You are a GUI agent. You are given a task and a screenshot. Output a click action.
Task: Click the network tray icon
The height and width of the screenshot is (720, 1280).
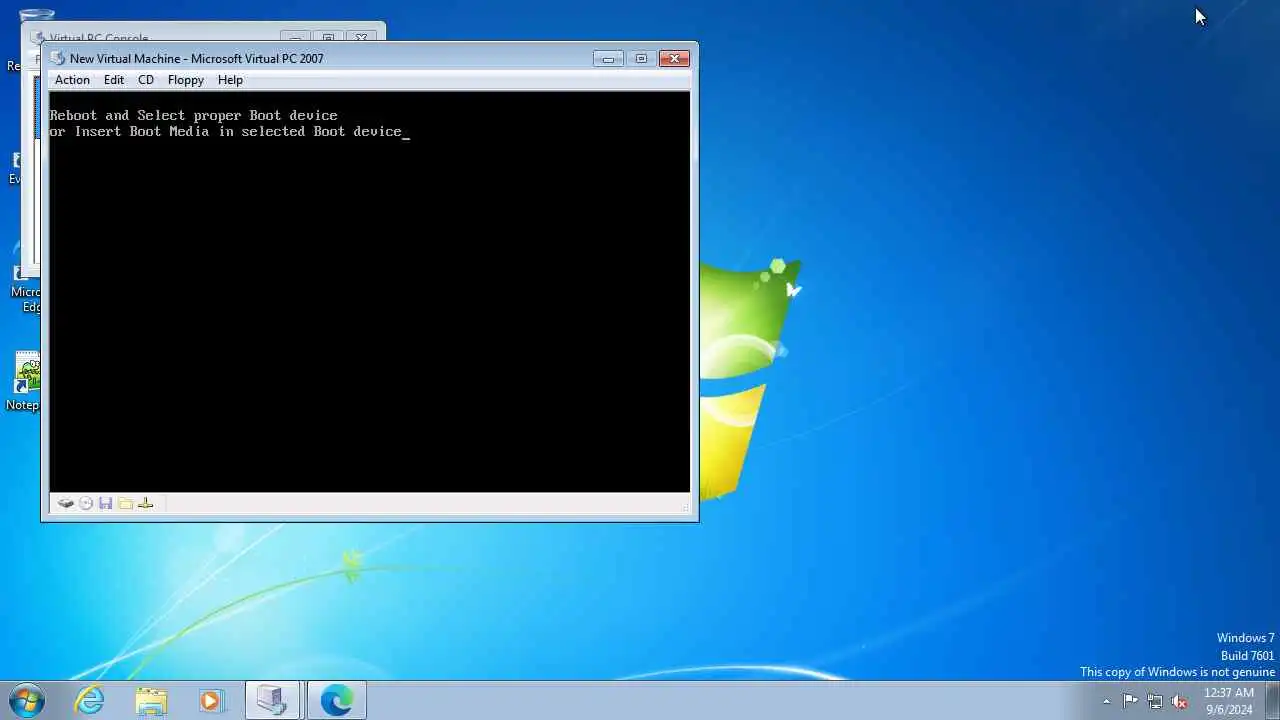point(1155,701)
